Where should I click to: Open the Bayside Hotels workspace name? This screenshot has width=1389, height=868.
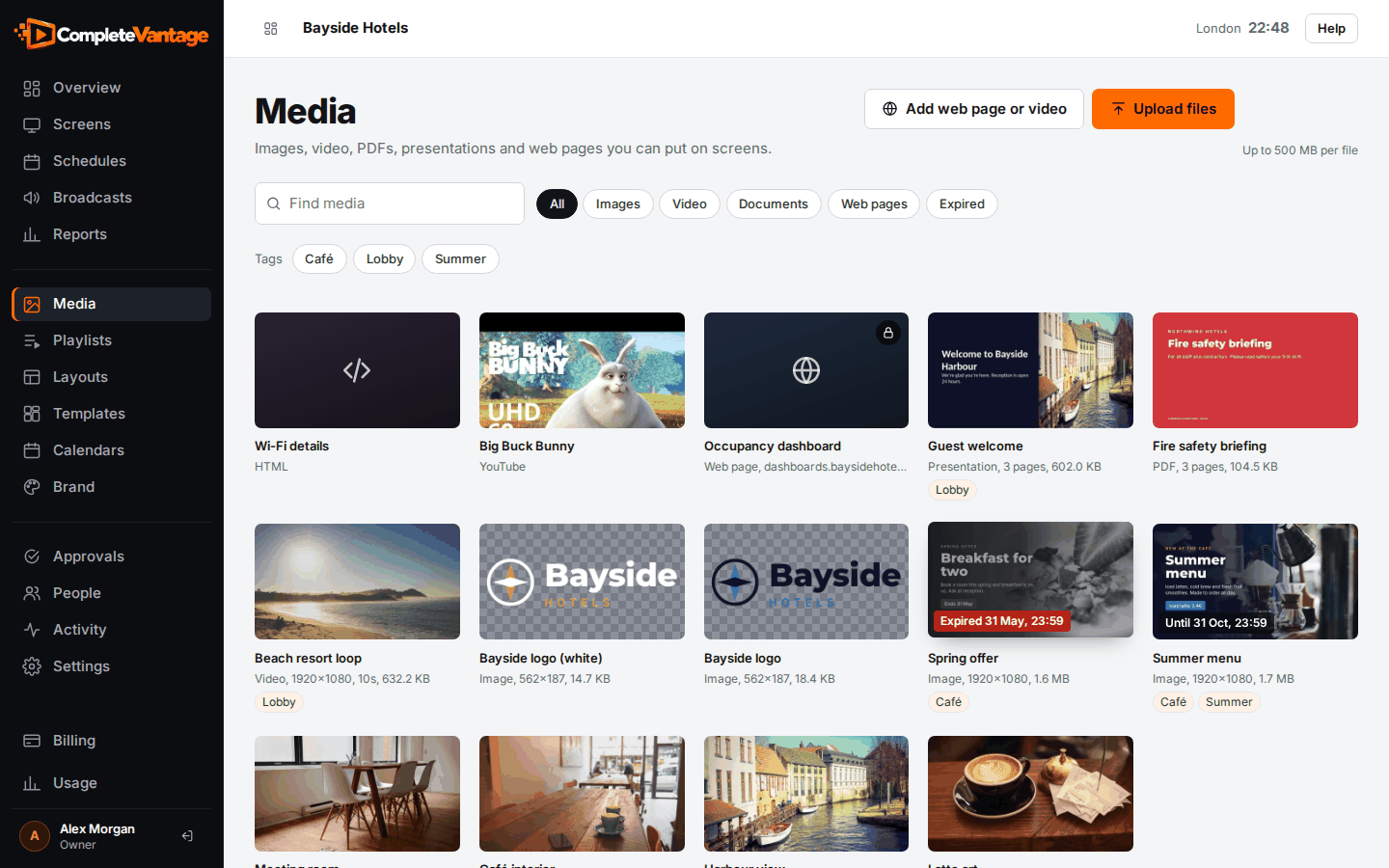click(355, 28)
